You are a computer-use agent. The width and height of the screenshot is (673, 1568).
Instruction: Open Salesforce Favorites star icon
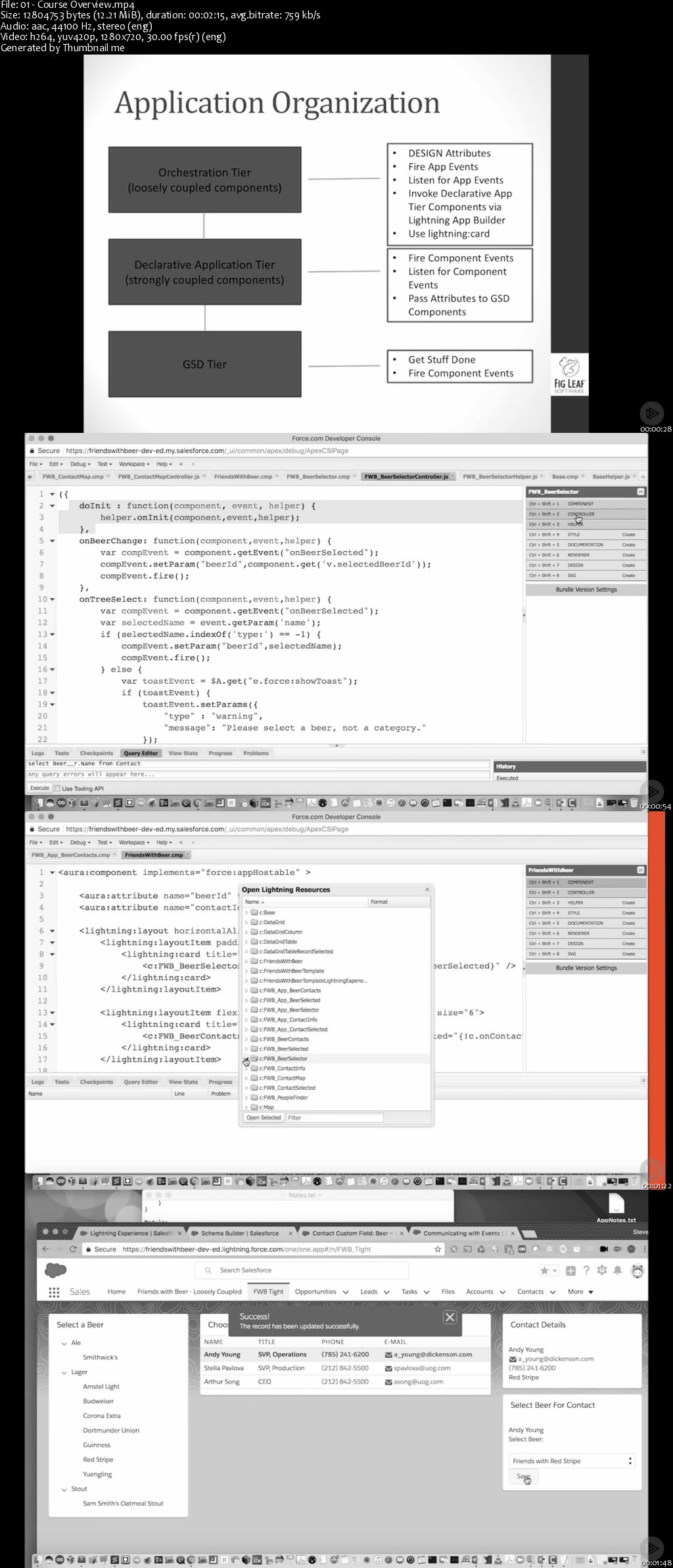(544, 1270)
